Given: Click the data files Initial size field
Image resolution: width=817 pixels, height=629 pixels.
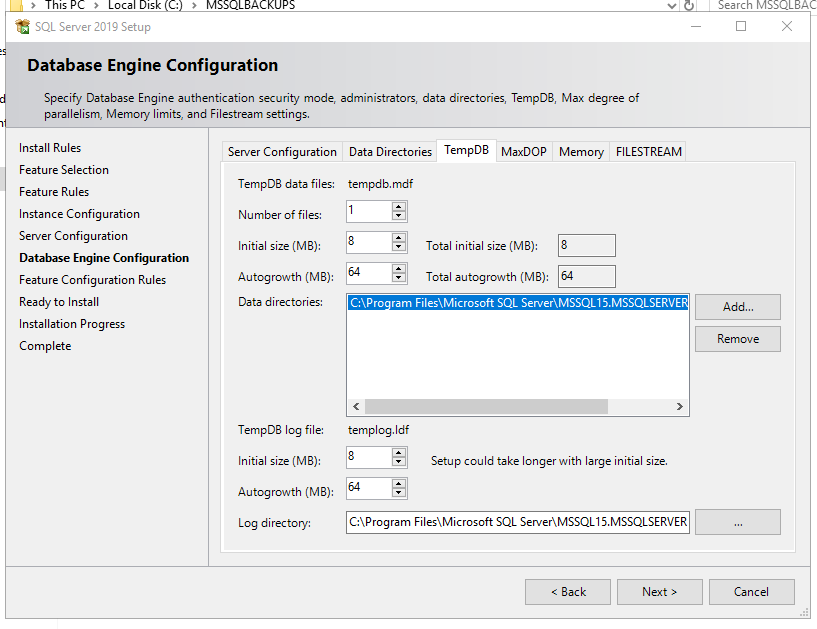Looking at the screenshot, I should coord(369,242).
